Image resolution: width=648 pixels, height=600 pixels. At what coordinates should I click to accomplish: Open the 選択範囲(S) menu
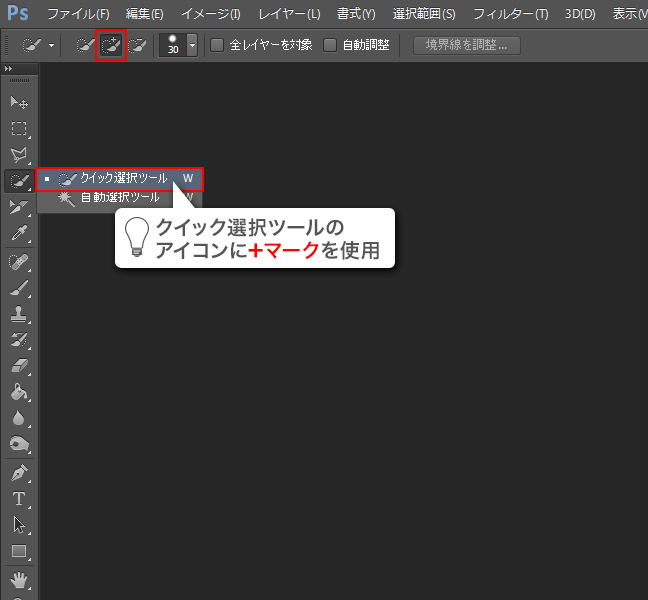[424, 14]
